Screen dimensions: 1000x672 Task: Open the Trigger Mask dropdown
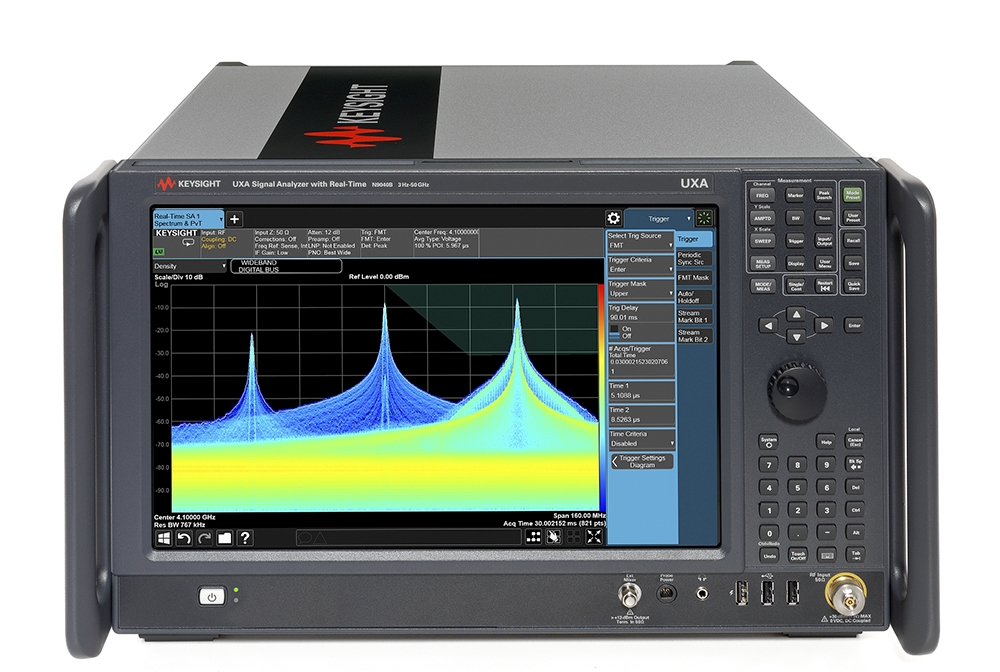641,295
